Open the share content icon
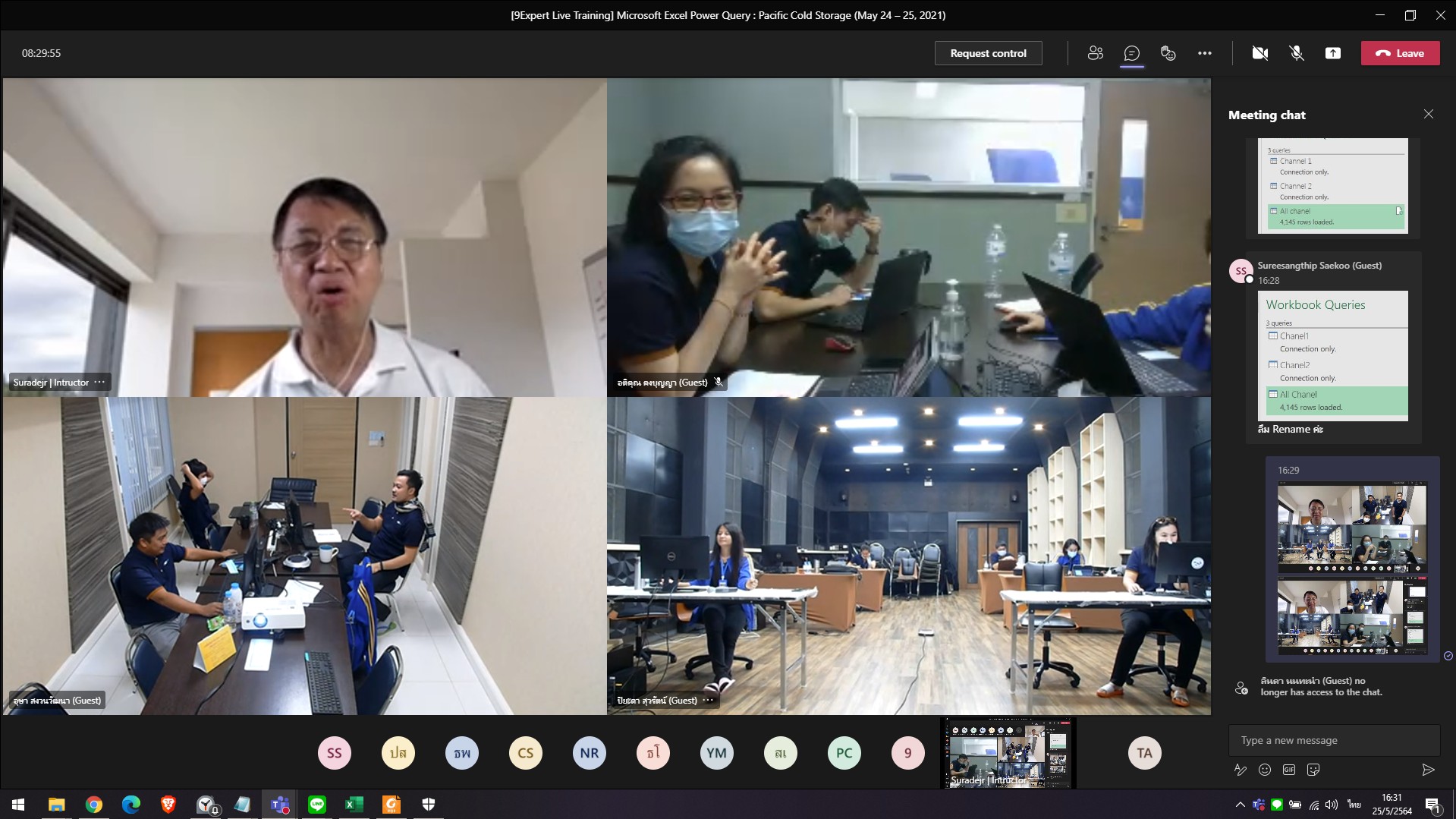 coord(1333,53)
